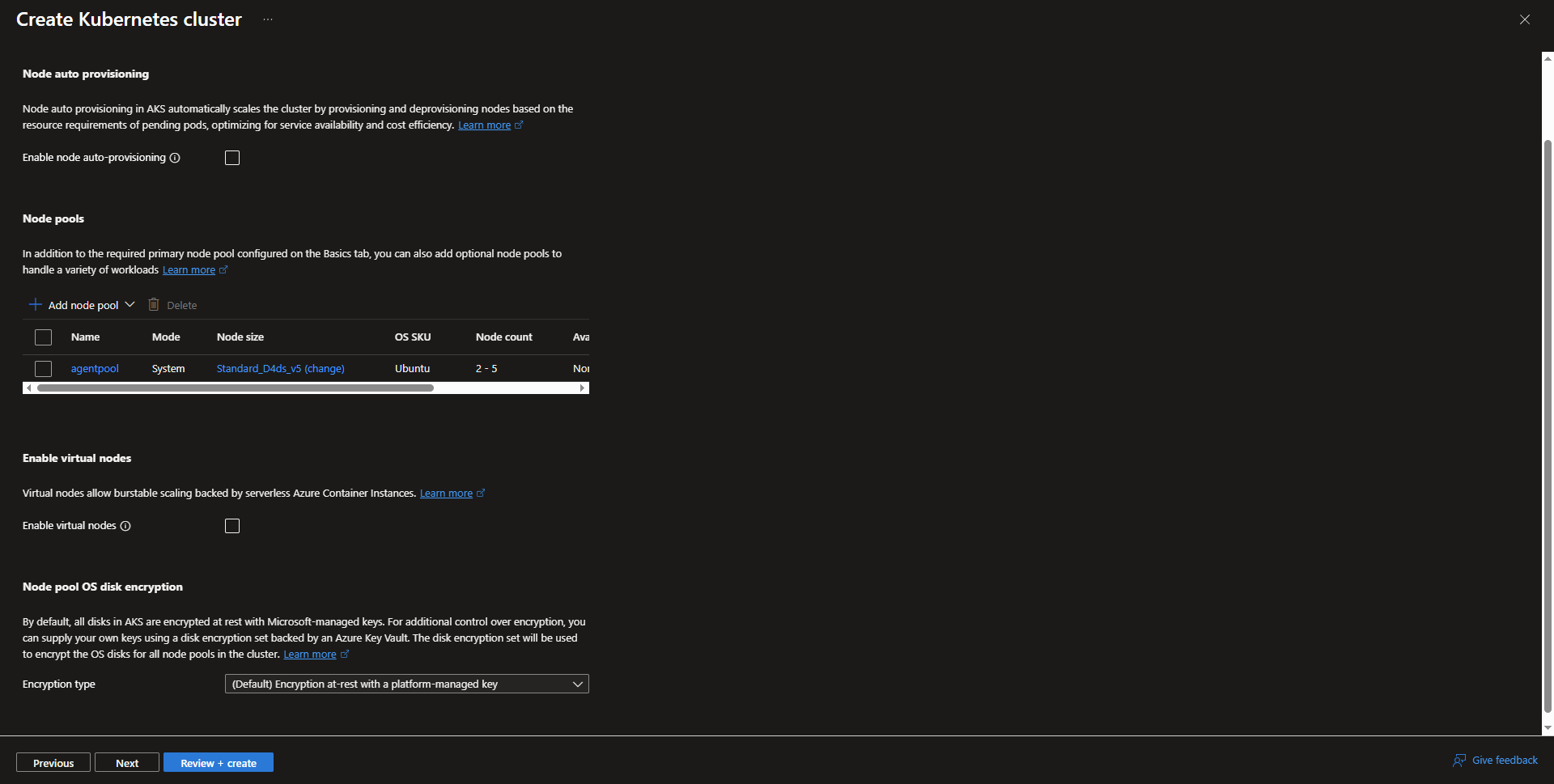
Task: Enable the node auto-provisioning checkbox
Action: point(232,158)
